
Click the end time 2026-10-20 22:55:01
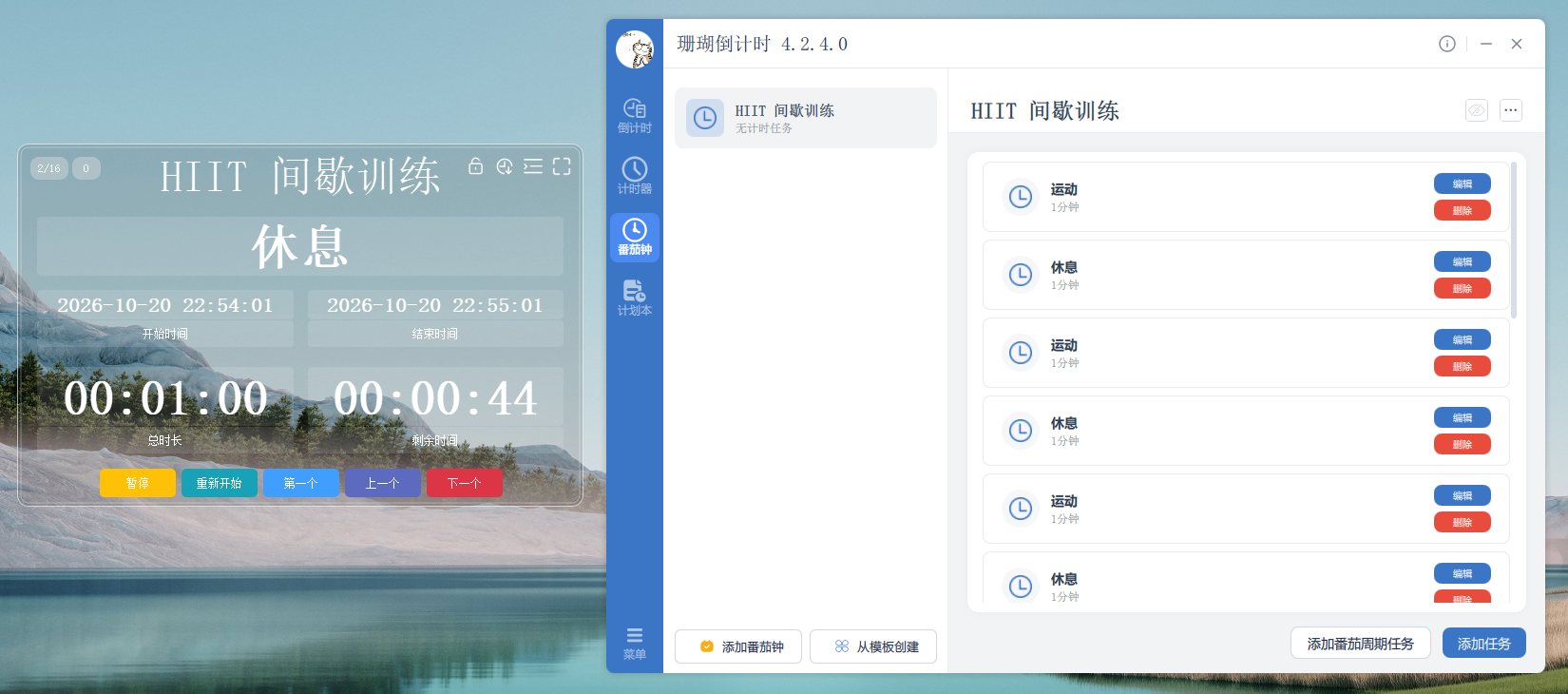(x=435, y=305)
